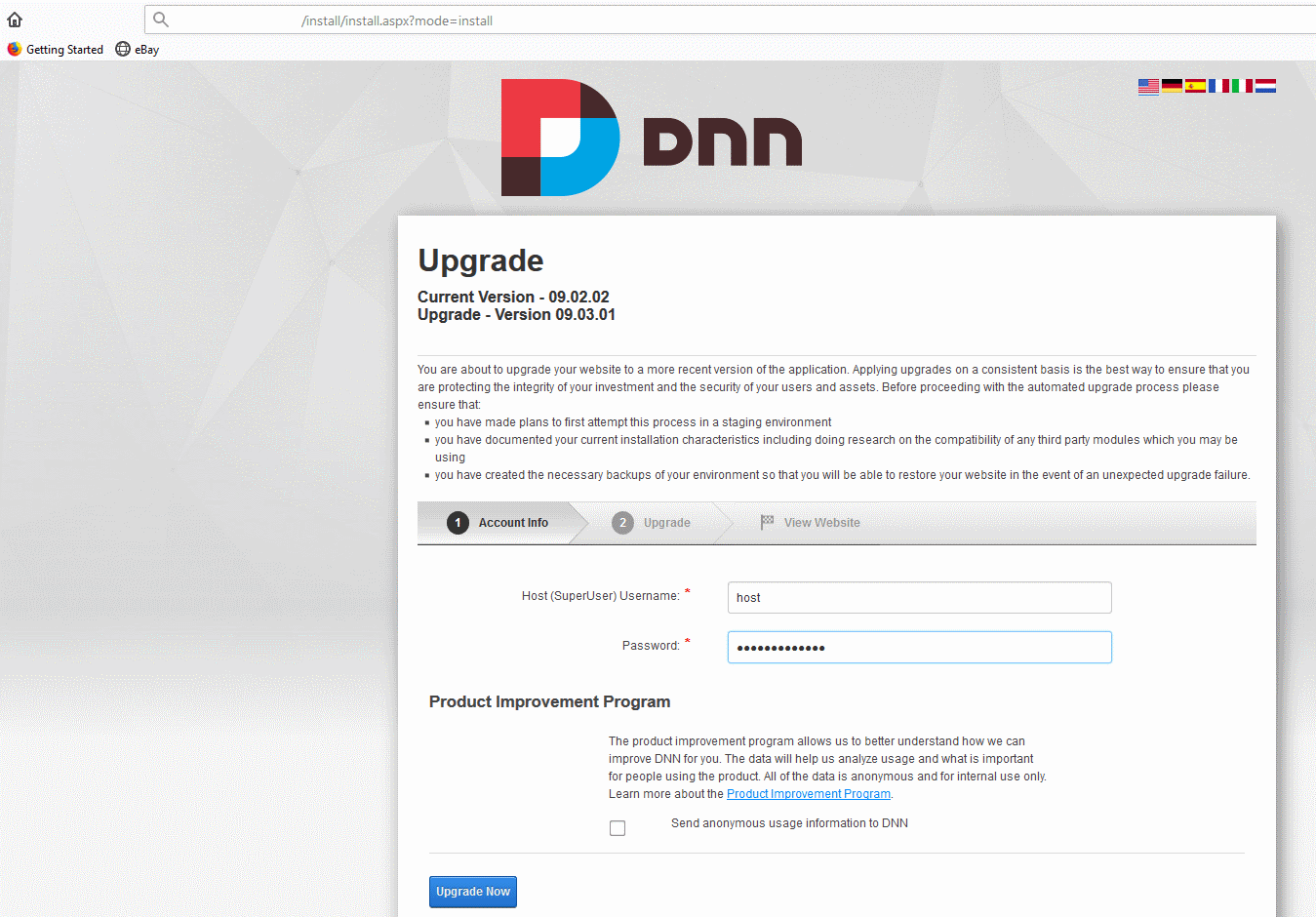Click the browser home icon
This screenshot has height=917, width=1316.
point(15,20)
